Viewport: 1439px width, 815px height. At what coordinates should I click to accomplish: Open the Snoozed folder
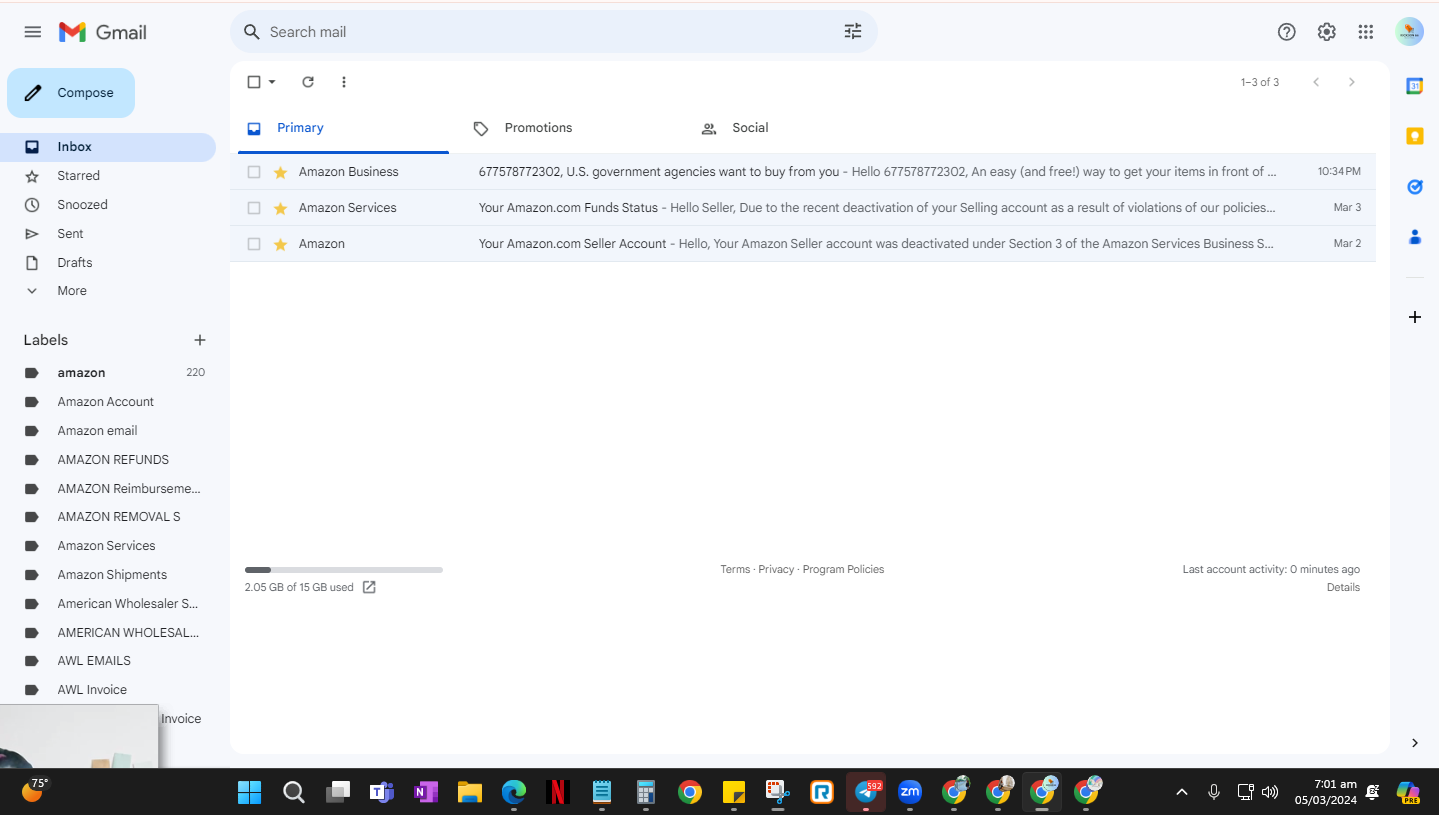click(108, 205)
